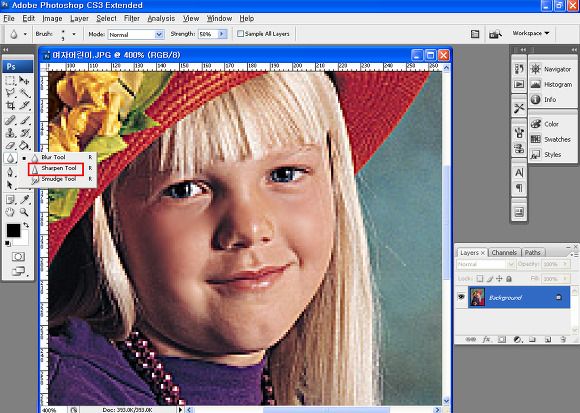Hide the Background layer eye icon
Image resolution: width=580 pixels, height=413 pixels.
(461, 297)
